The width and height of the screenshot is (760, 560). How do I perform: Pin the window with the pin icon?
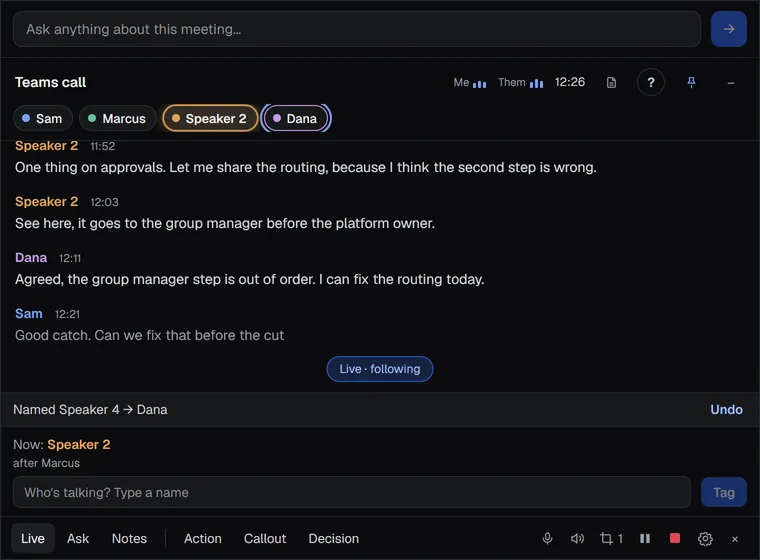click(x=691, y=82)
